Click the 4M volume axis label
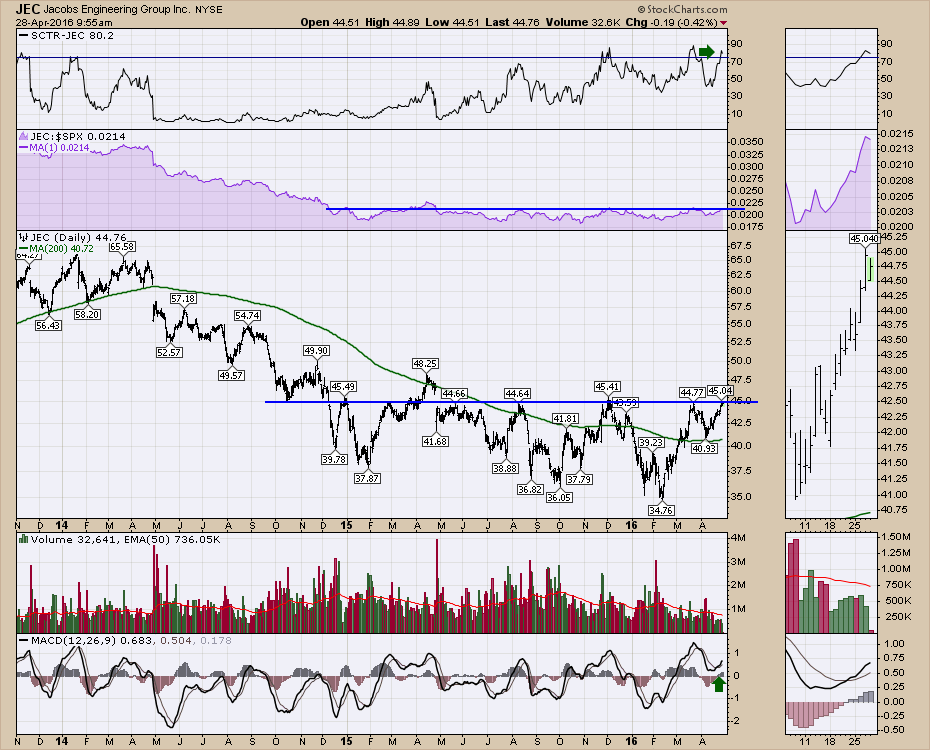930x750 pixels. tap(740, 538)
